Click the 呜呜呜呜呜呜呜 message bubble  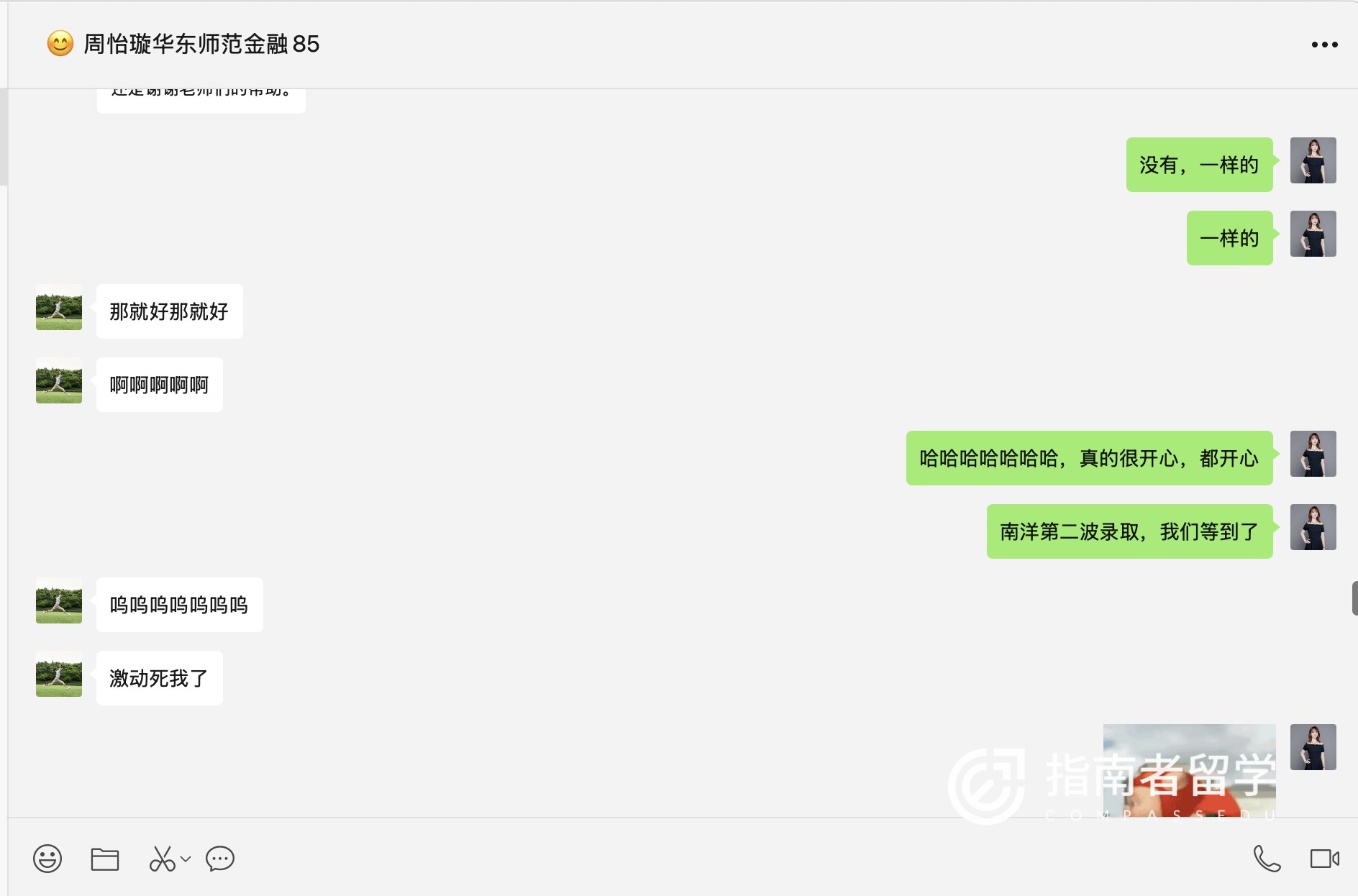pyautogui.click(x=179, y=605)
